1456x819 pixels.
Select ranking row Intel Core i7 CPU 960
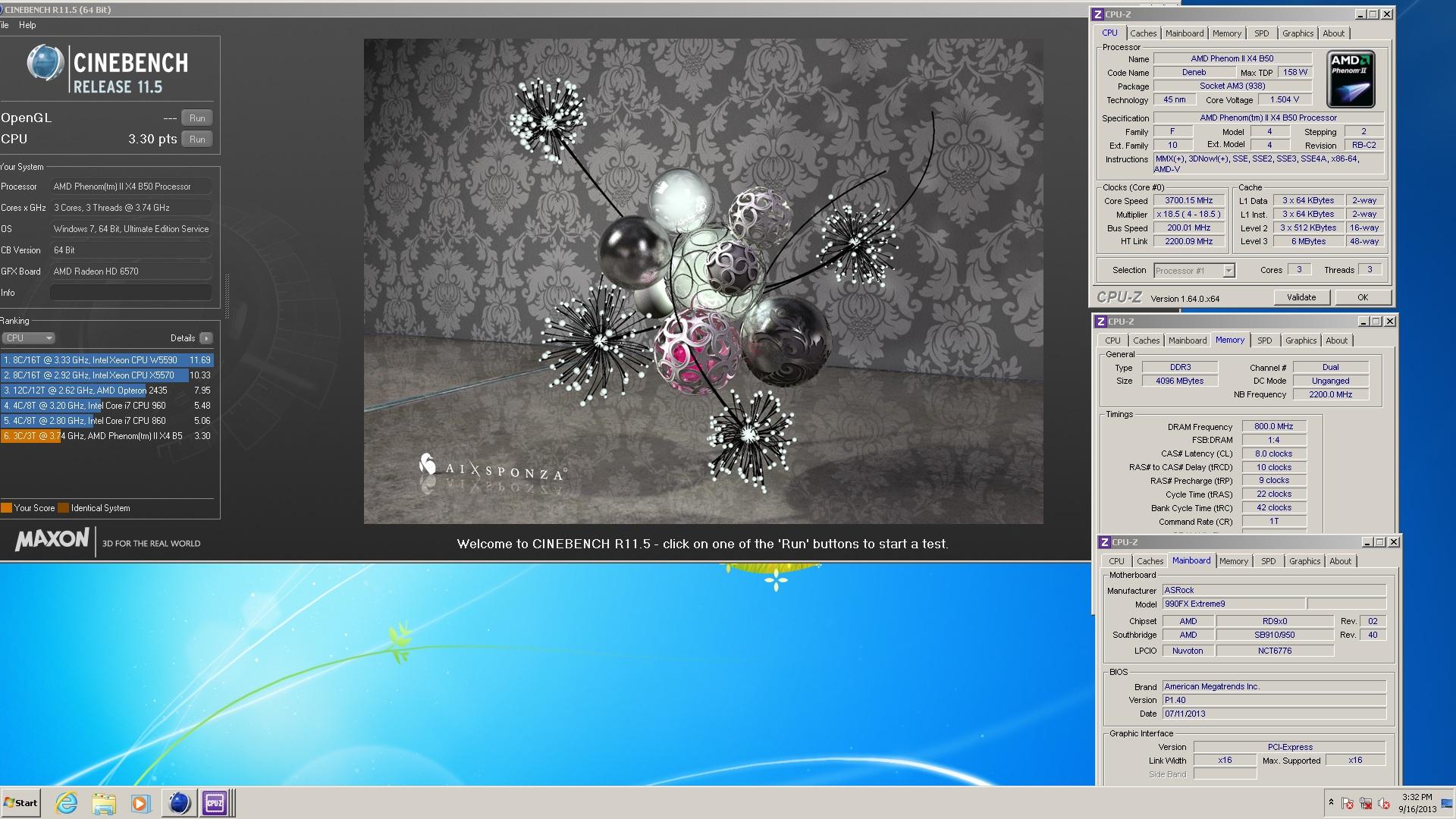click(107, 406)
